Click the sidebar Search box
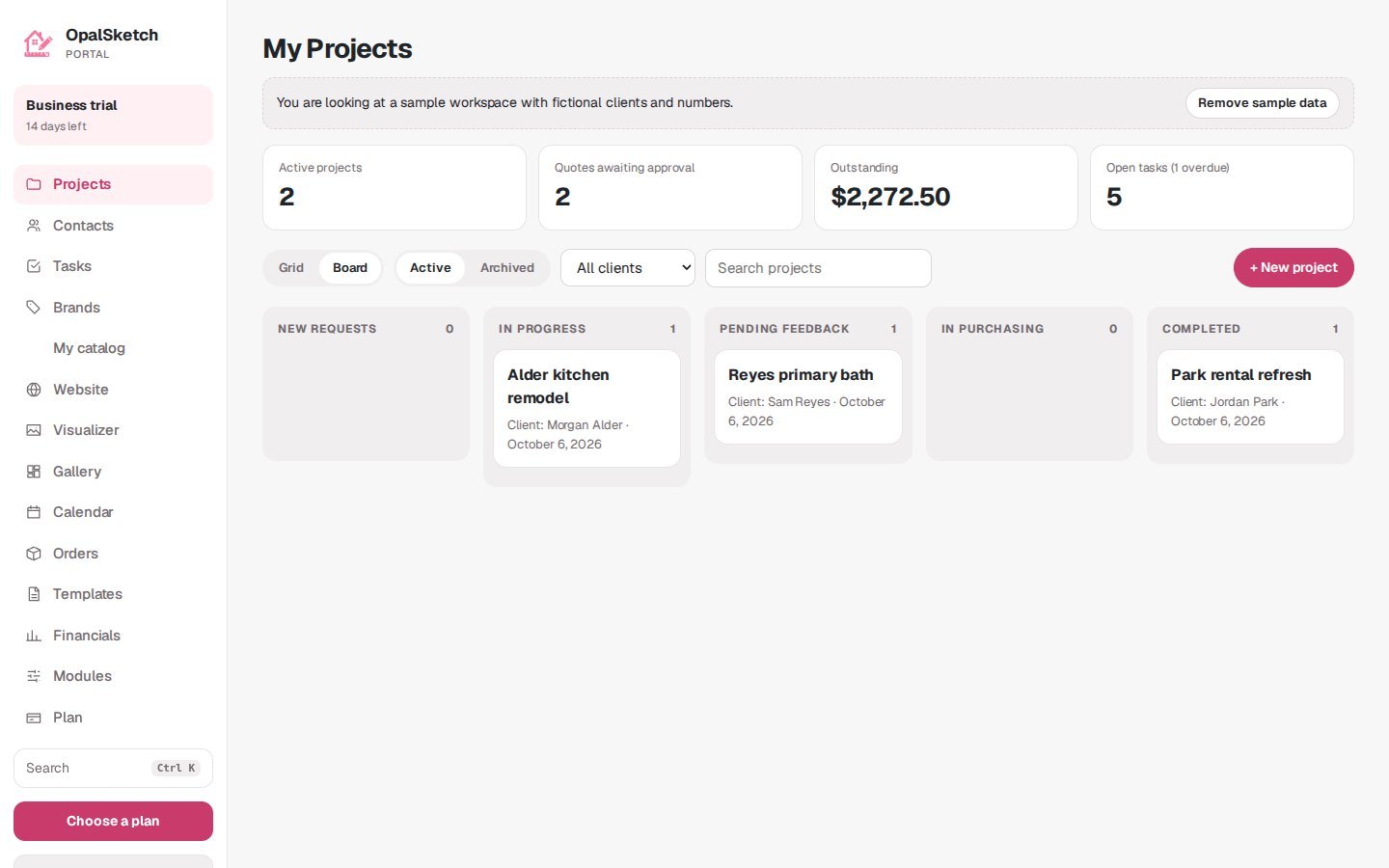The height and width of the screenshot is (868, 1389). pos(113,769)
